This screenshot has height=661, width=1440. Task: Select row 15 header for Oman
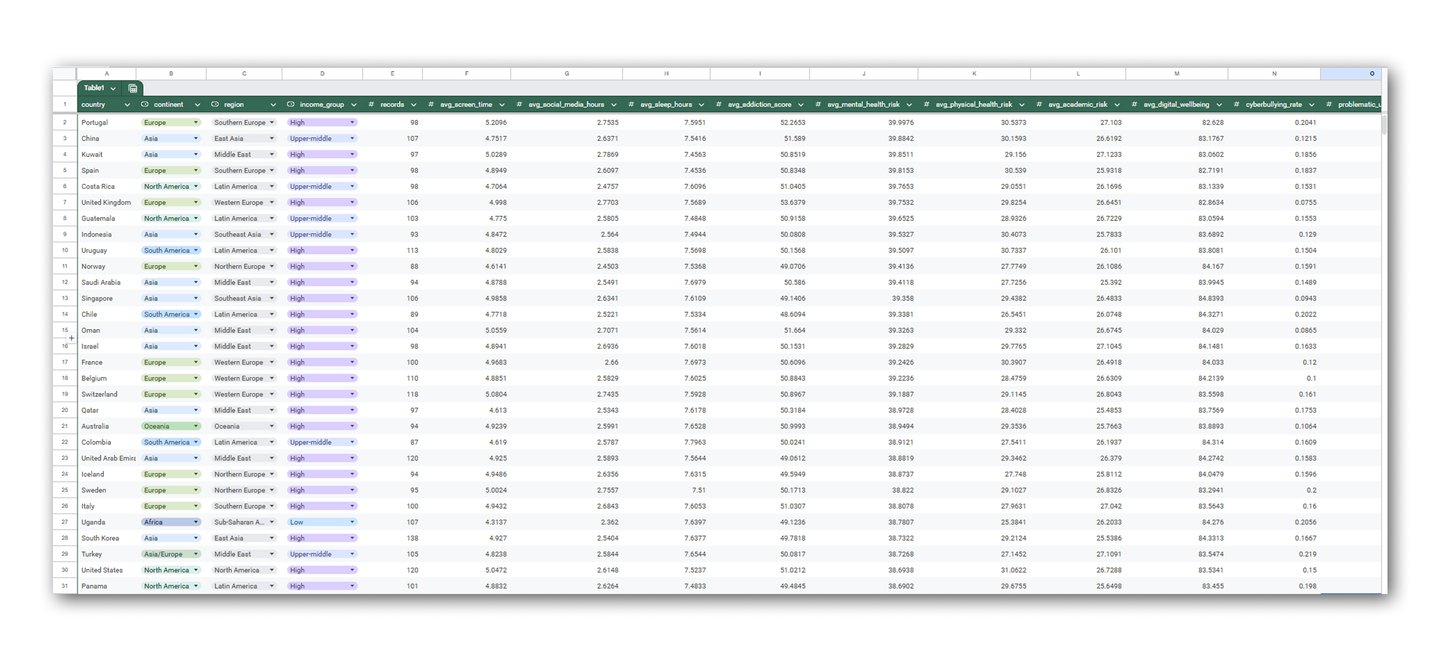tap(65, 330)
